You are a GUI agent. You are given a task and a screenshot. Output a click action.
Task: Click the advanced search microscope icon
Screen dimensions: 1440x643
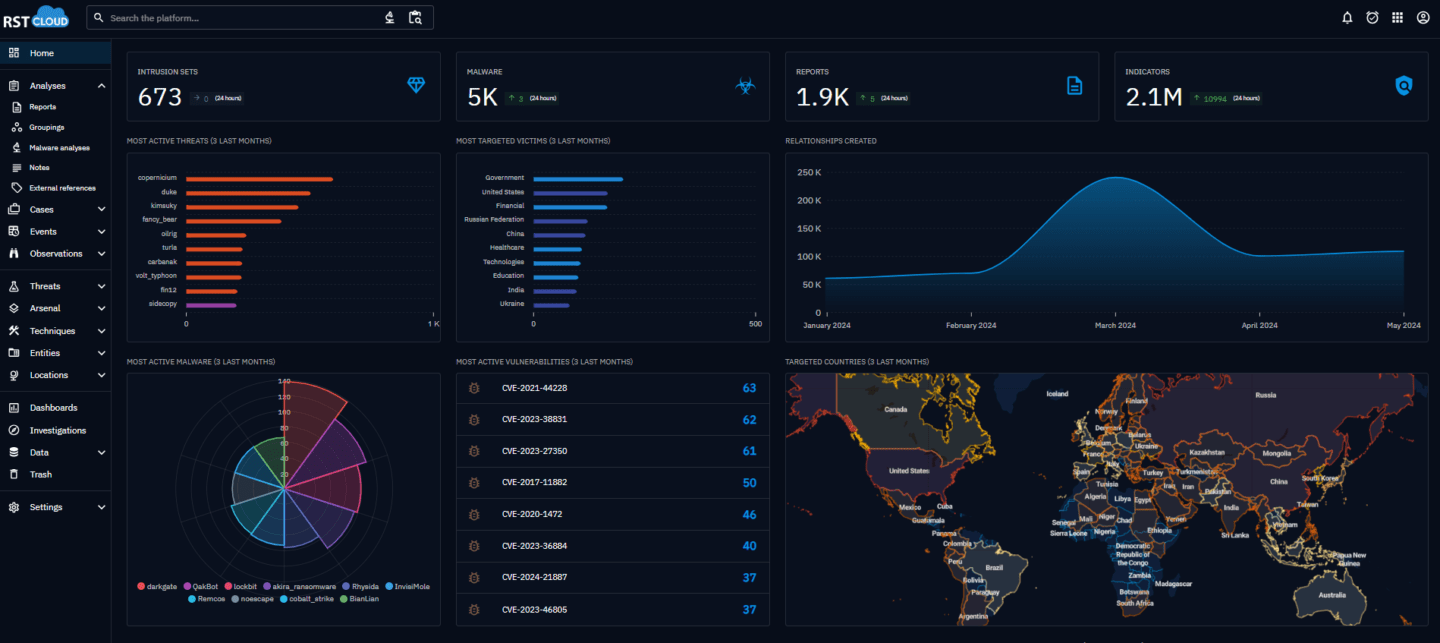coord(389,17)
